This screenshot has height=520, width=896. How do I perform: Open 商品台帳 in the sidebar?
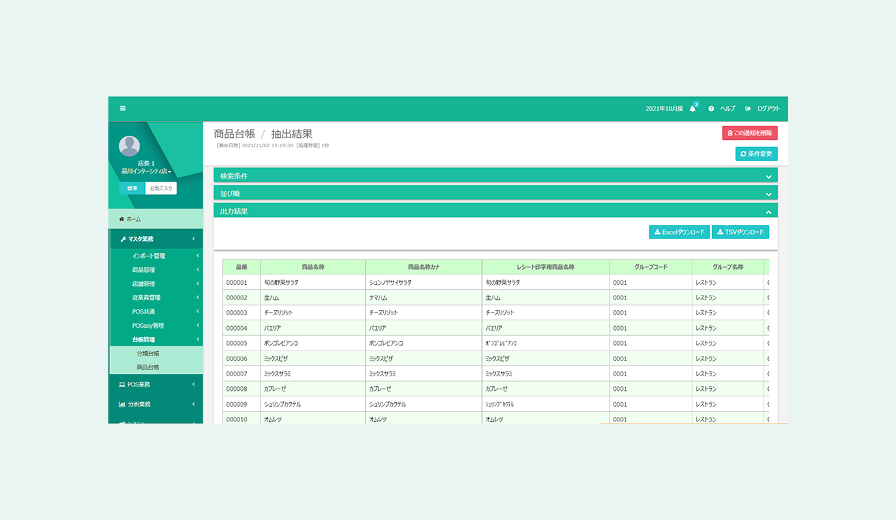[148, 368]
